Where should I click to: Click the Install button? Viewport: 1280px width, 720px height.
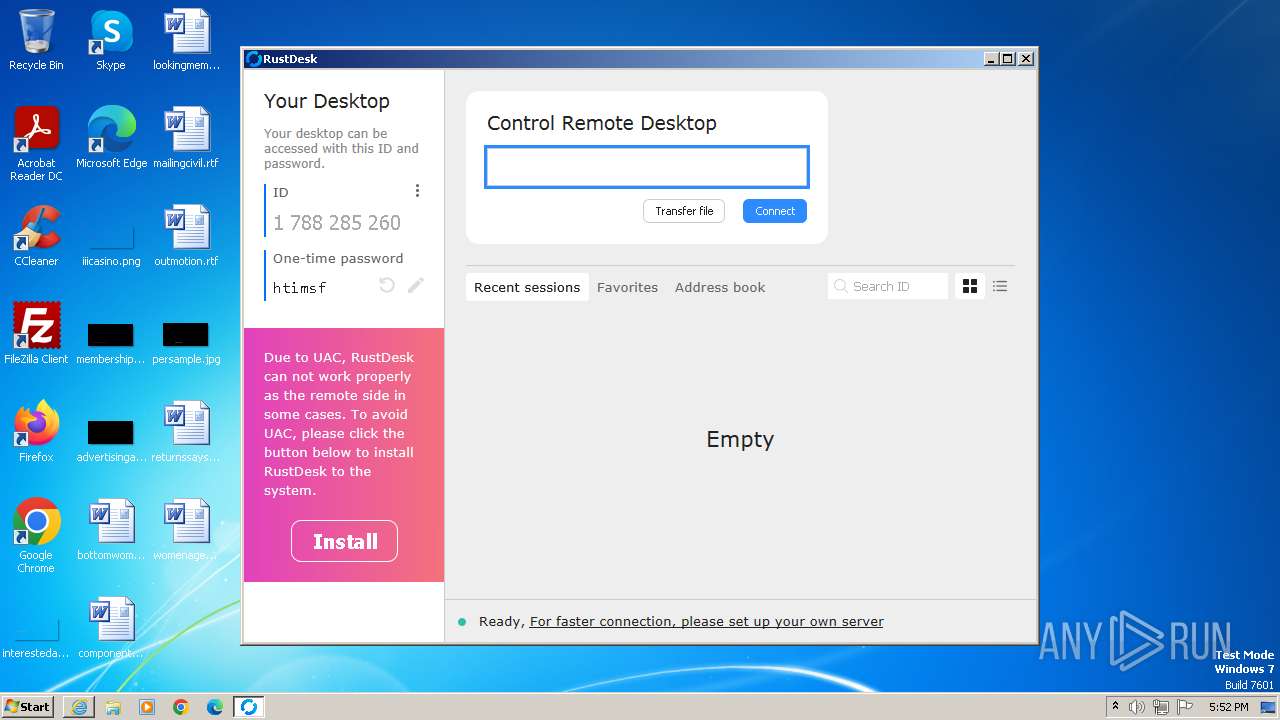[x=344, y=541]
